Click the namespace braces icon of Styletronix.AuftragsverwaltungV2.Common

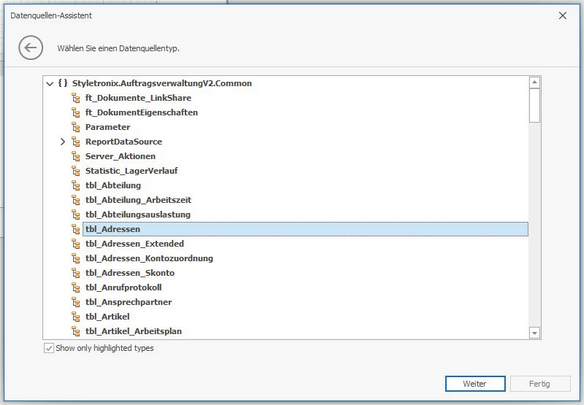click(x=63, y=83)
